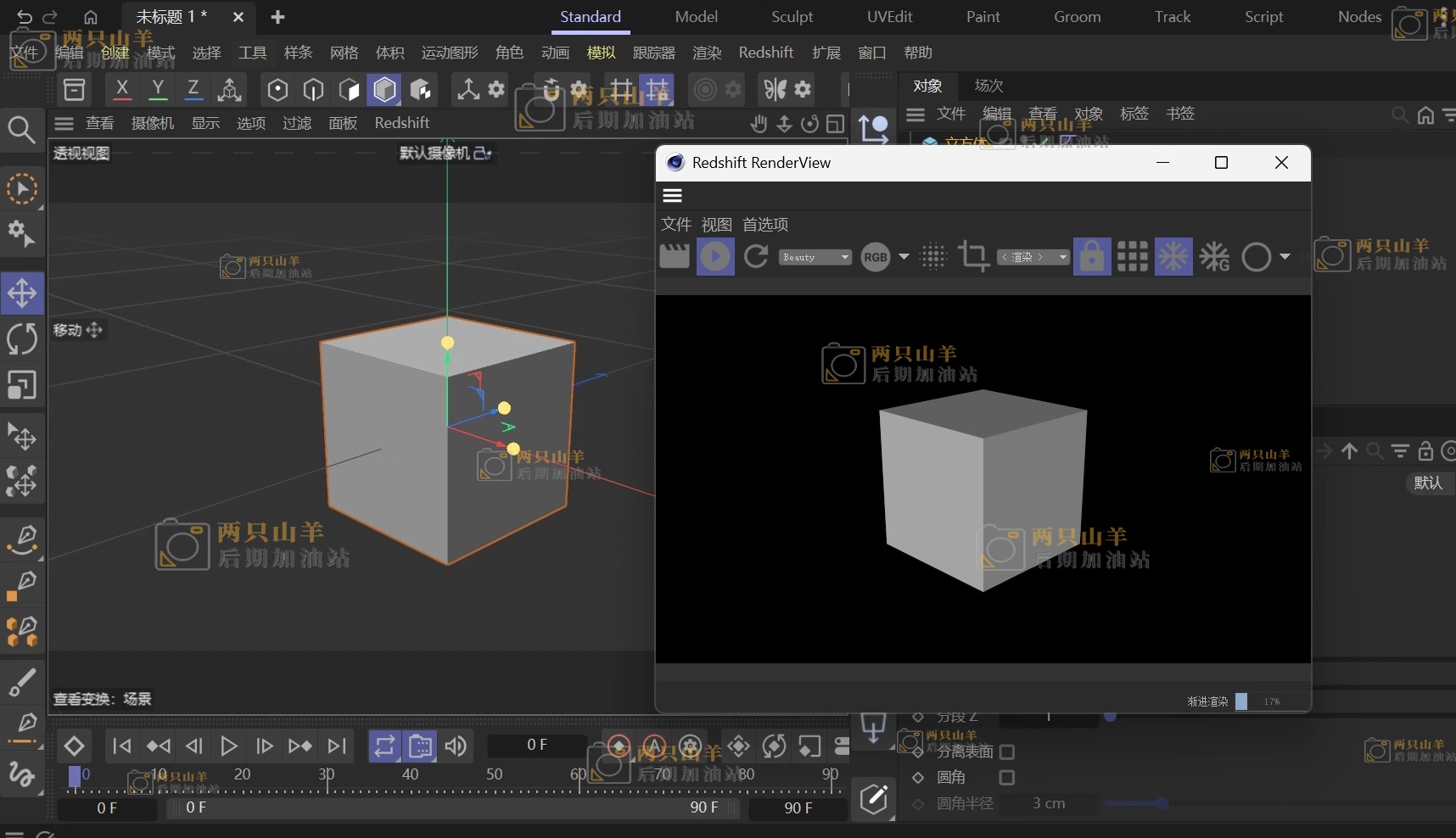
Task: Select the Move tool in left toolbar
Action: pos(22,293)
